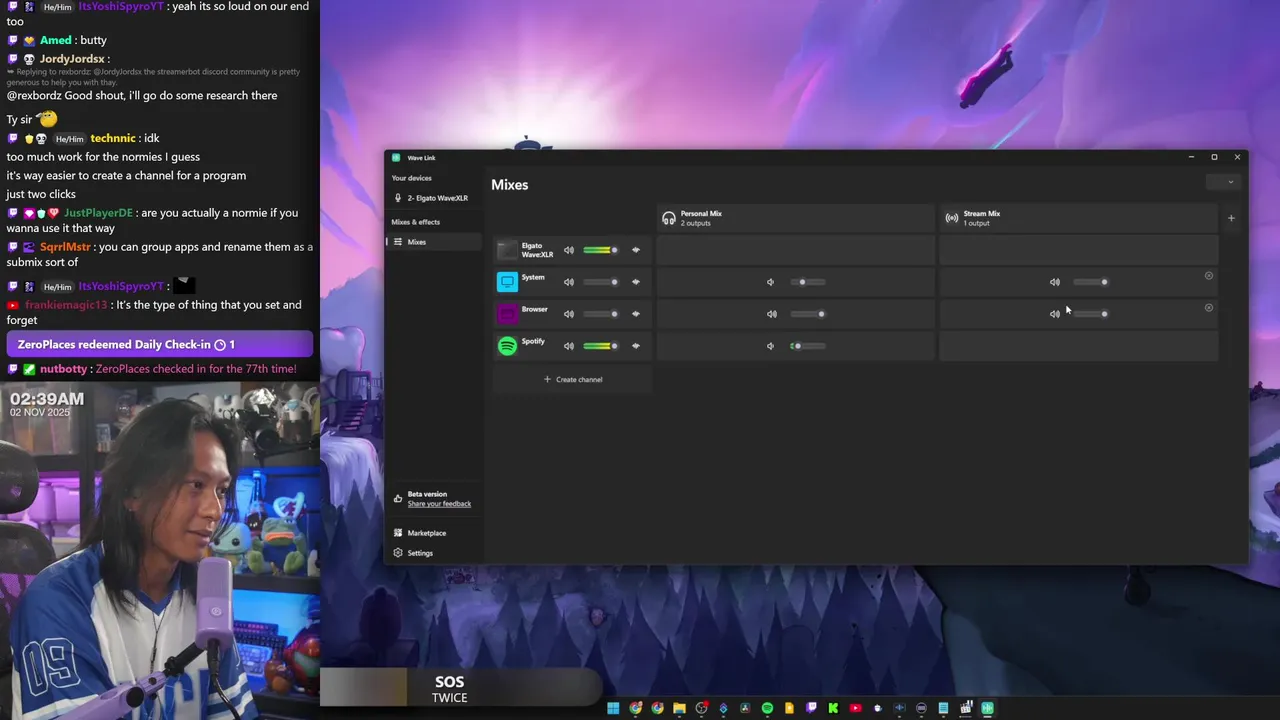
Task: Open effects arrow on Browser channel
Action: (636, 314)
